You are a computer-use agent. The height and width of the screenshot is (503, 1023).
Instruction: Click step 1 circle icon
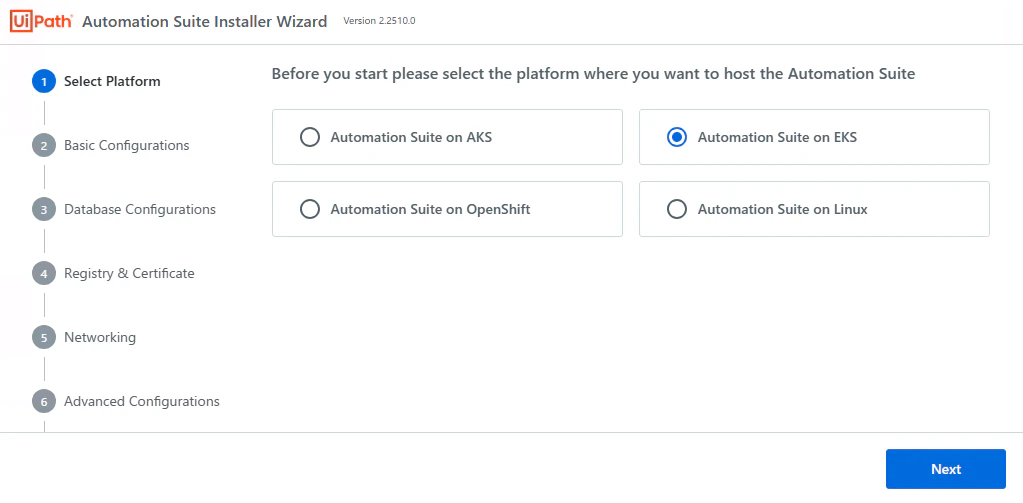tap(44, 82)
